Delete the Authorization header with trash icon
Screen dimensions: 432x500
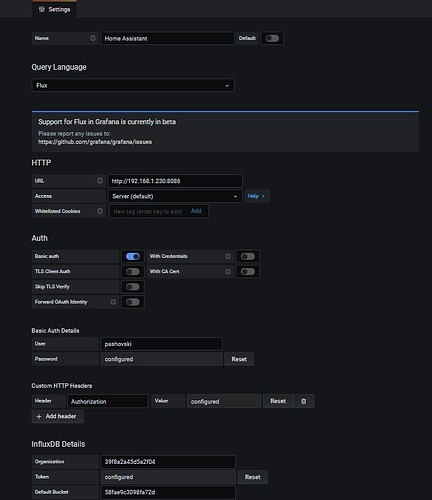[304, 401]
